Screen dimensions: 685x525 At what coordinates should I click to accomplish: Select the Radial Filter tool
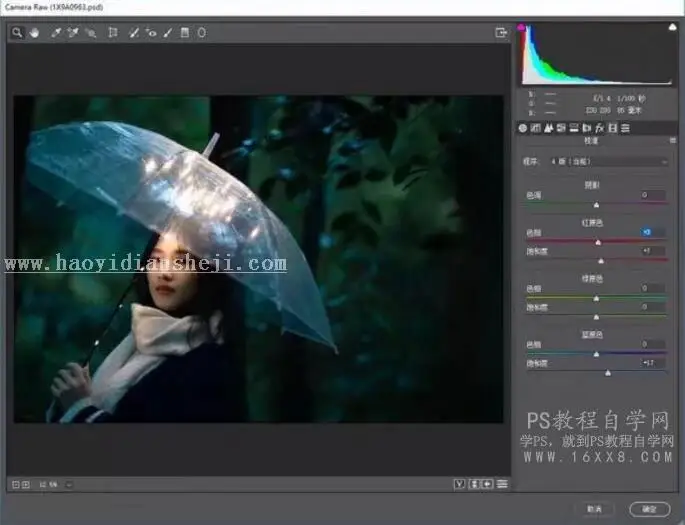[201, 33]
